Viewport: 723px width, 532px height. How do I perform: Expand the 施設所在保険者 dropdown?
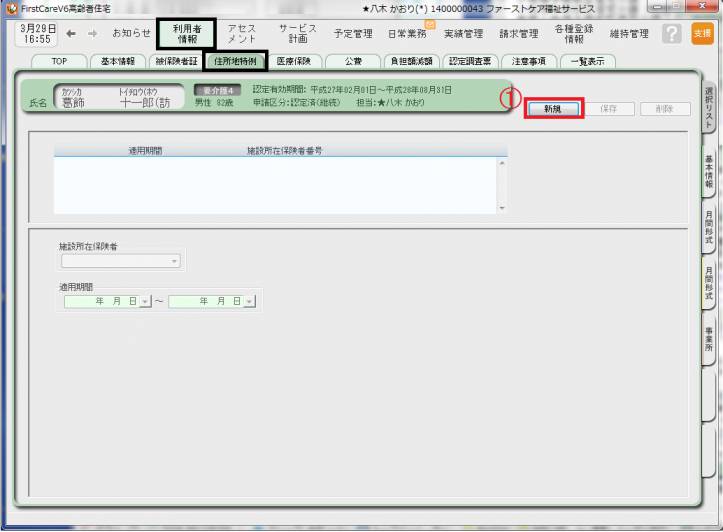(175, 261)
